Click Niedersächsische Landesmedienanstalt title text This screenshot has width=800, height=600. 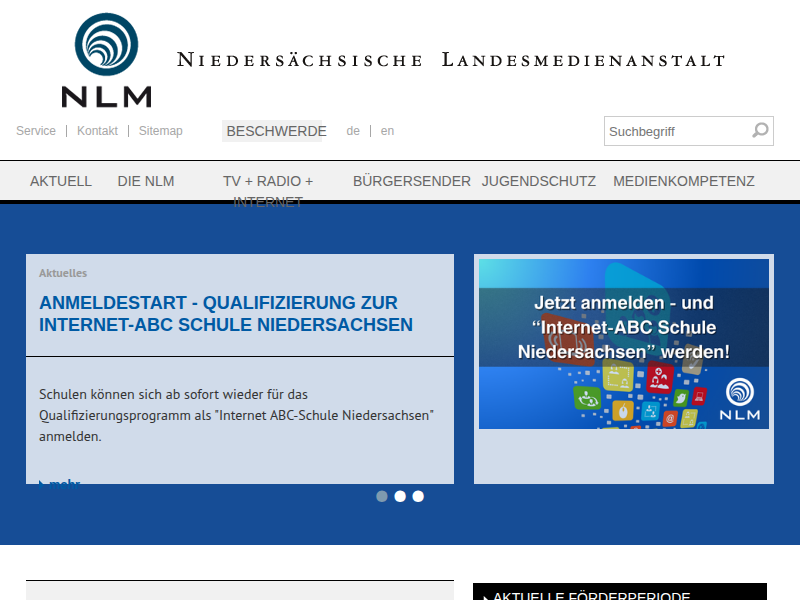click(x=451, y=60)
